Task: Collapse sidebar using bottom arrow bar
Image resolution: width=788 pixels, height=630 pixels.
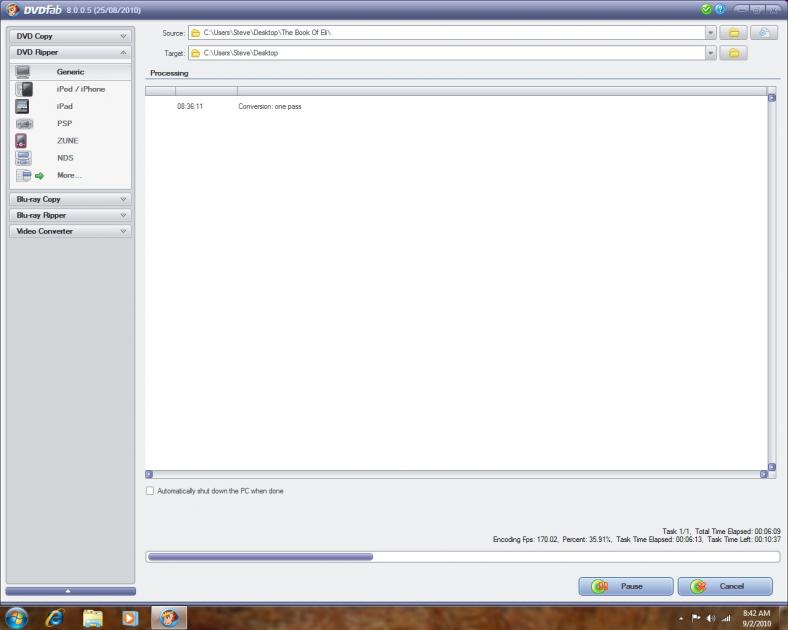Action: 70,591
